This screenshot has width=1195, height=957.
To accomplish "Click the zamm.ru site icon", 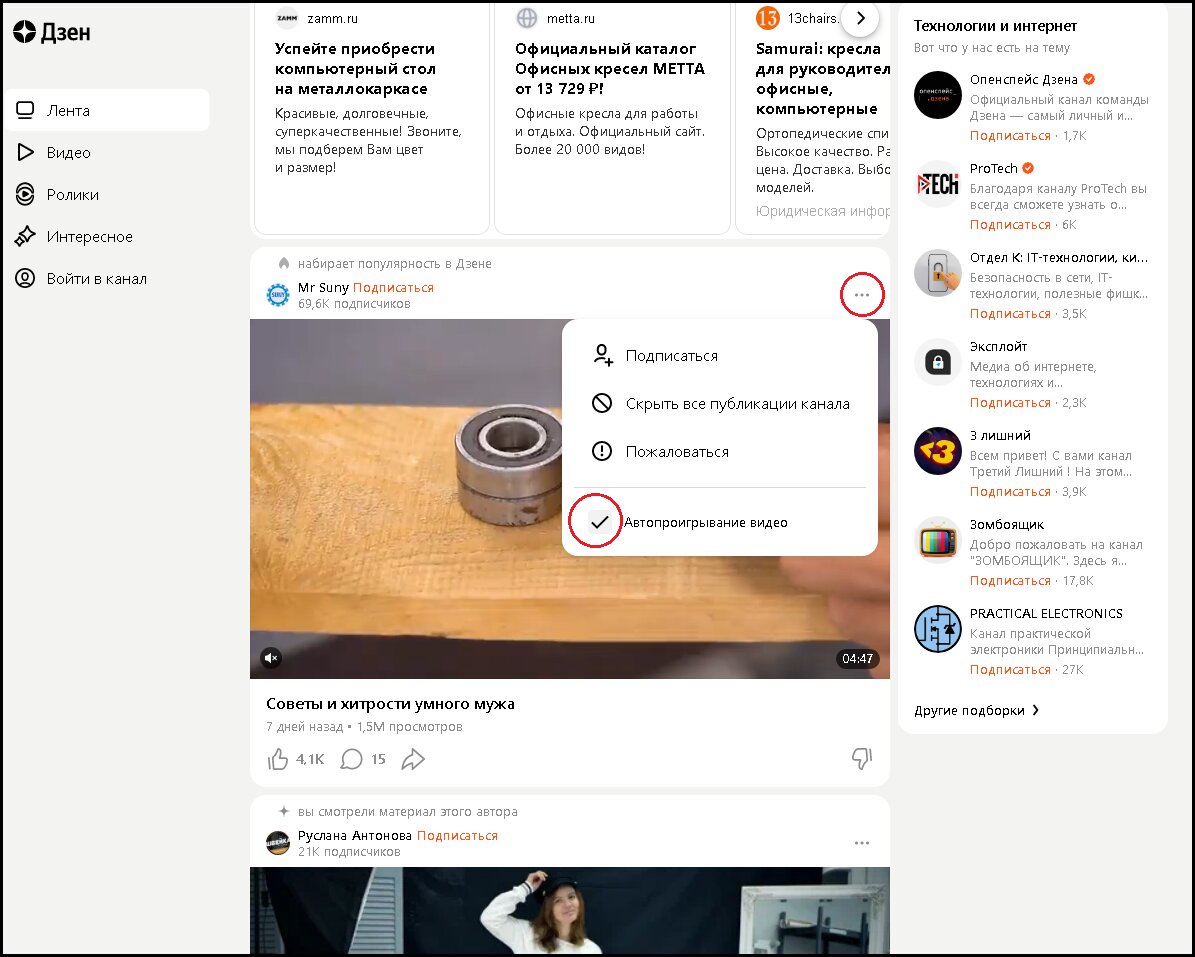I will tap(287, 18).
